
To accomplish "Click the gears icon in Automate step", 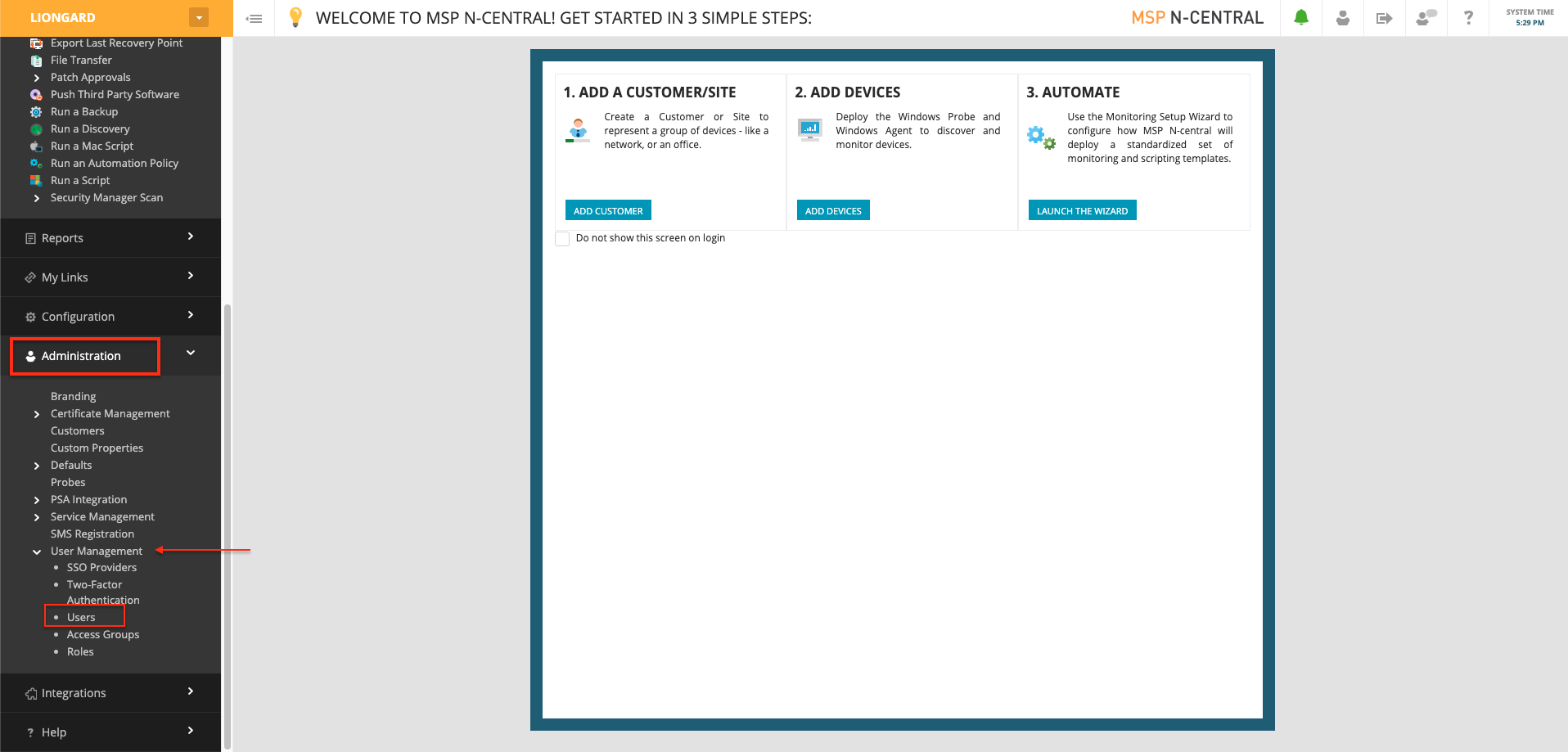I will point(1041,137).
